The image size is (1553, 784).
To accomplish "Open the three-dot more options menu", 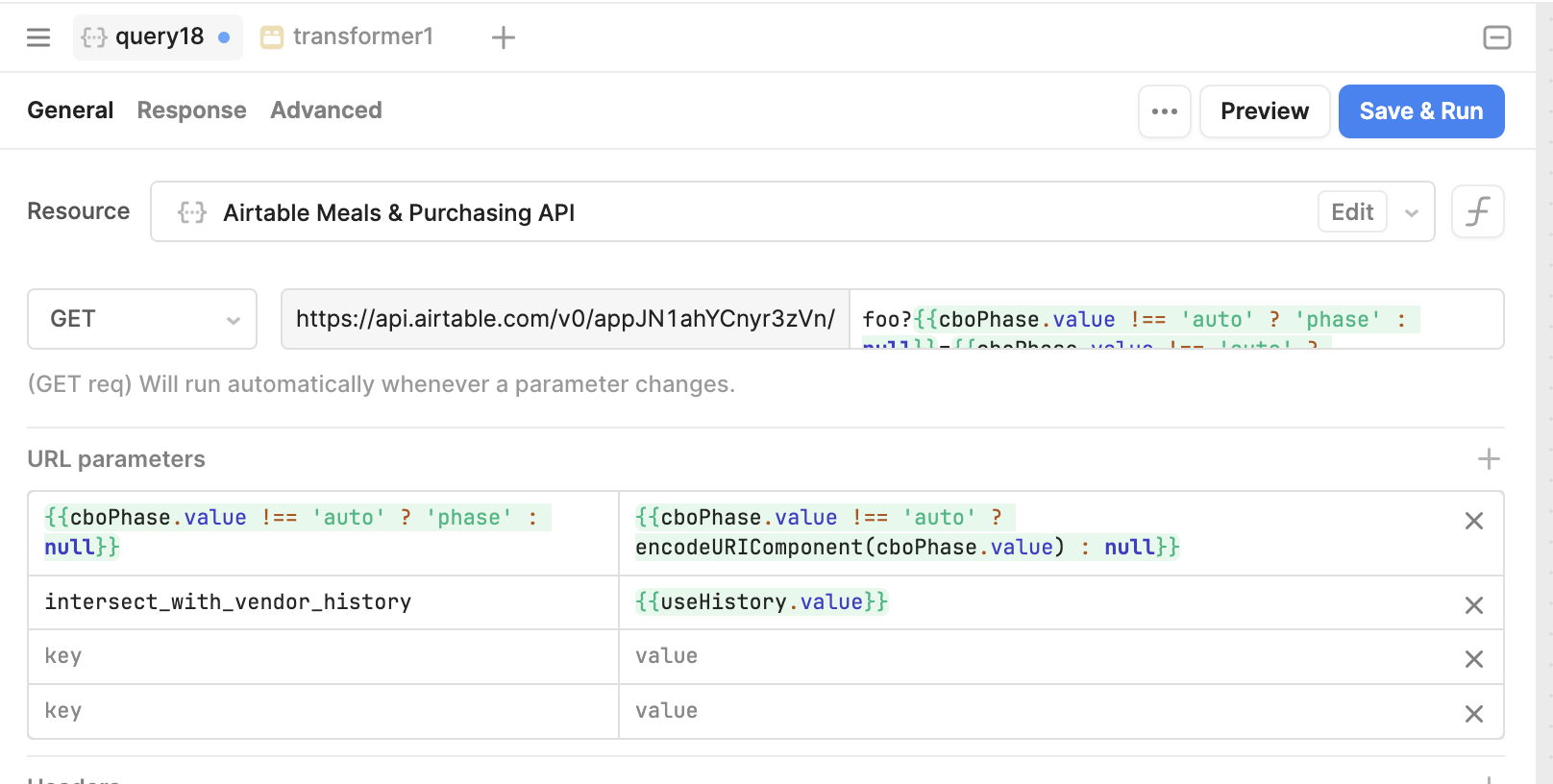I will point(1165,111).
